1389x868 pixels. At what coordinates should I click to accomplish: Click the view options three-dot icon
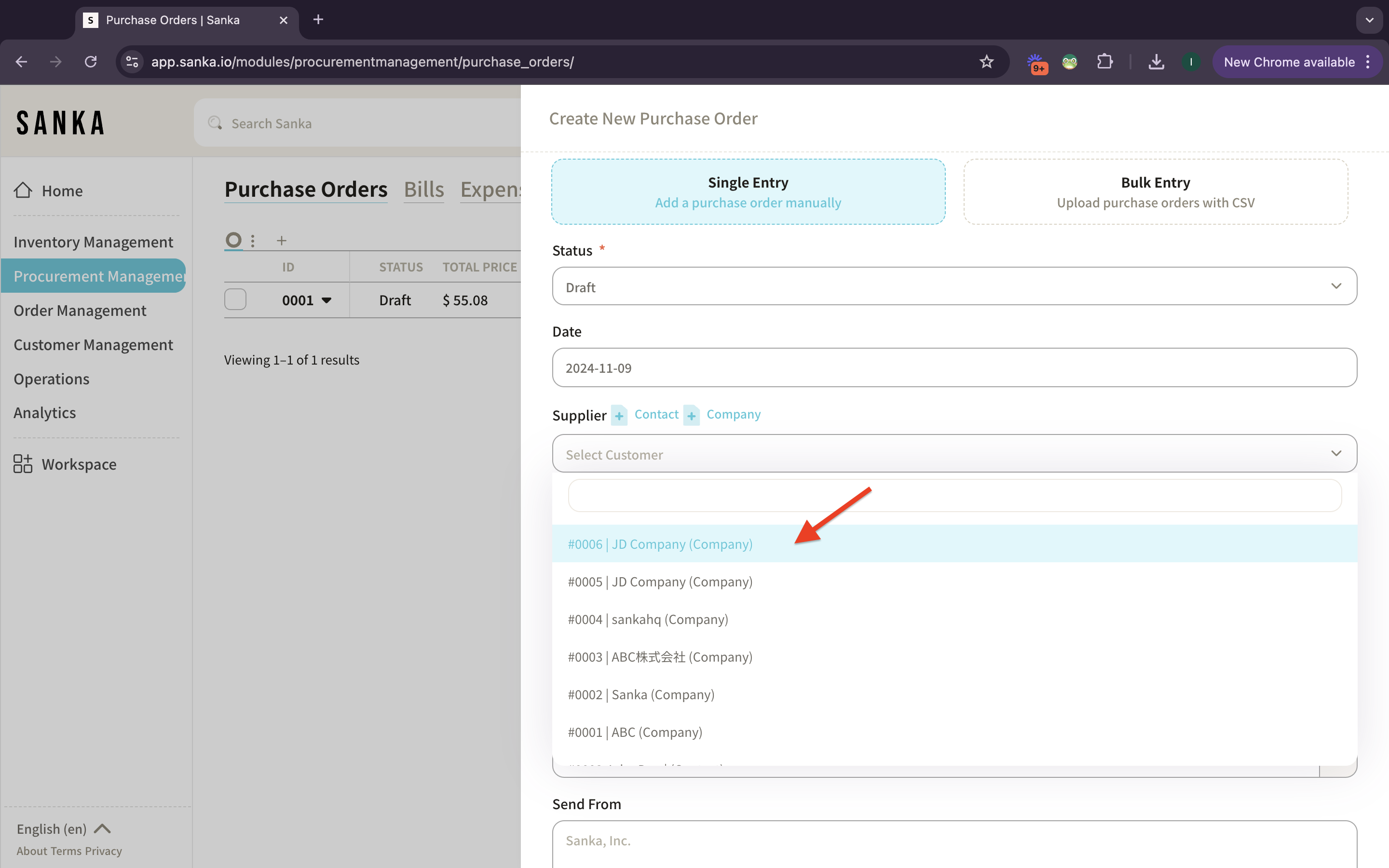pos(253,241)
